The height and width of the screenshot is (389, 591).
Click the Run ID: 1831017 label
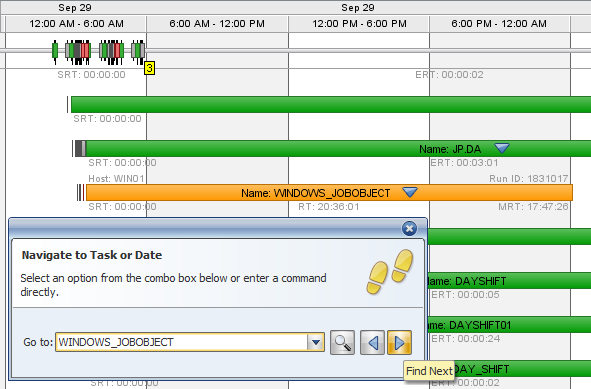(528, 179)
